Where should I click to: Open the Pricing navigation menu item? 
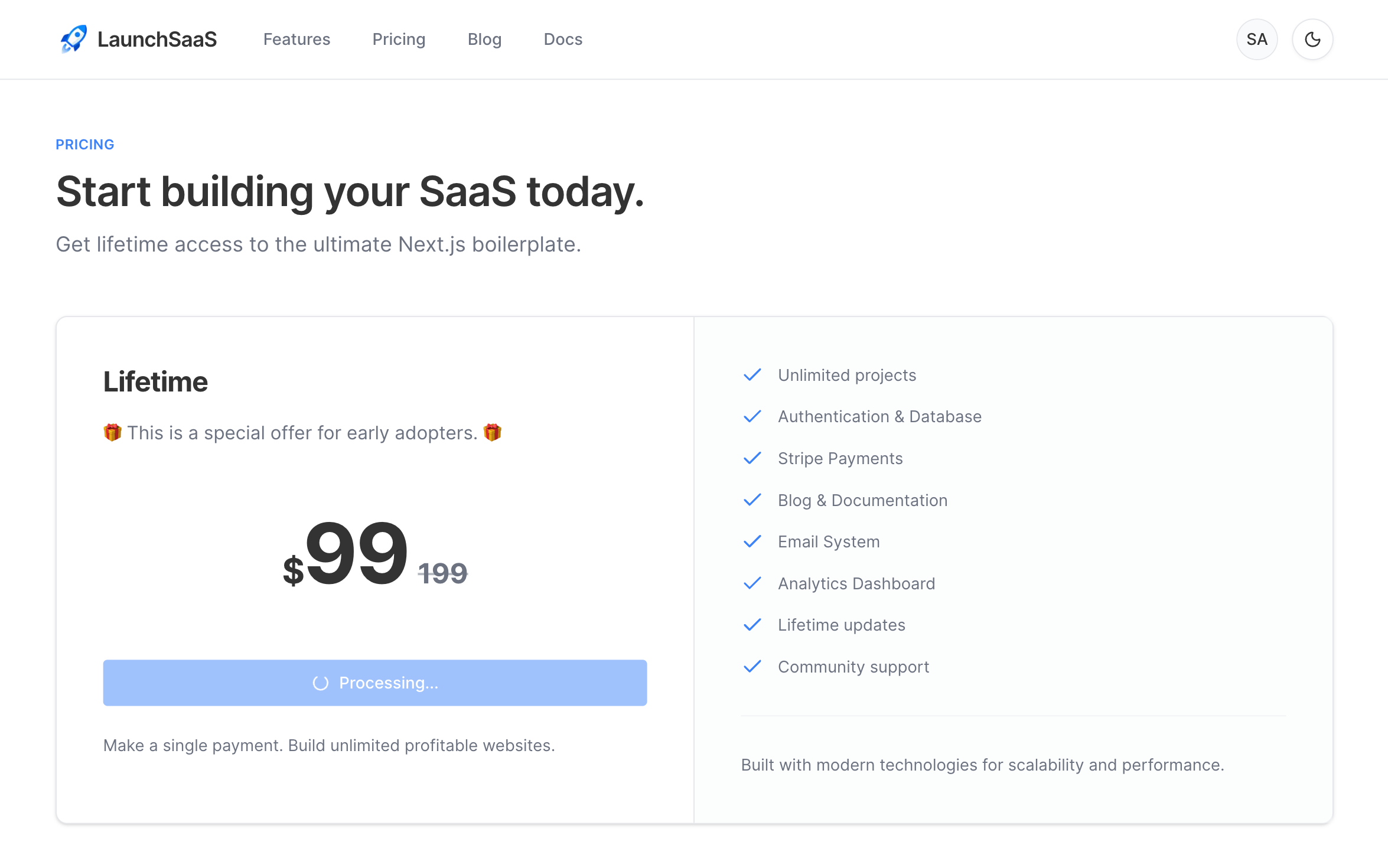(x=399, y=39)
